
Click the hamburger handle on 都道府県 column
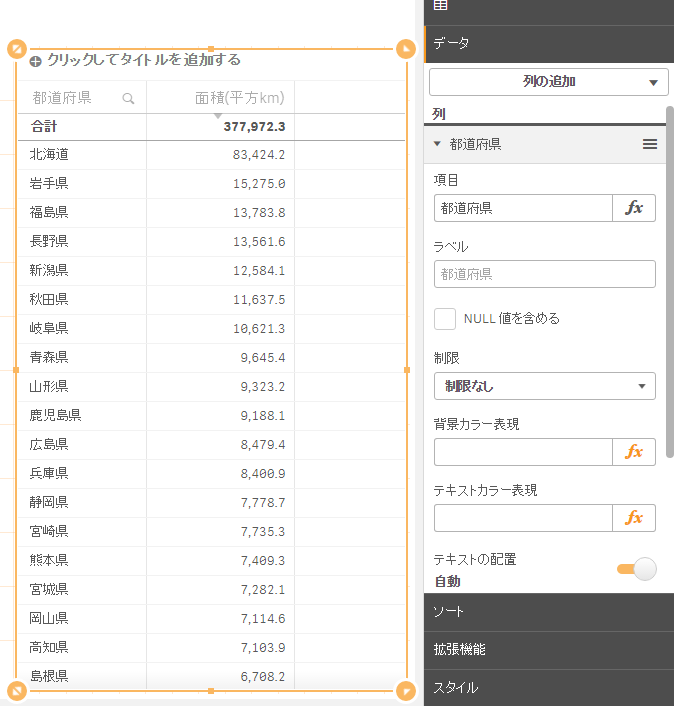tap(650, 144)
